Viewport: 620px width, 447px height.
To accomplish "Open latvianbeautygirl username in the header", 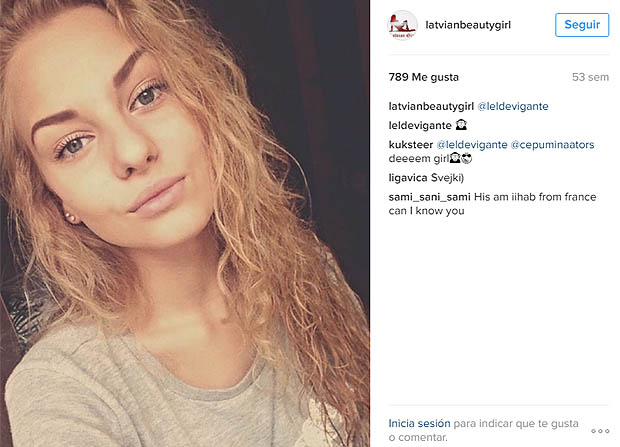I will 468,25.
